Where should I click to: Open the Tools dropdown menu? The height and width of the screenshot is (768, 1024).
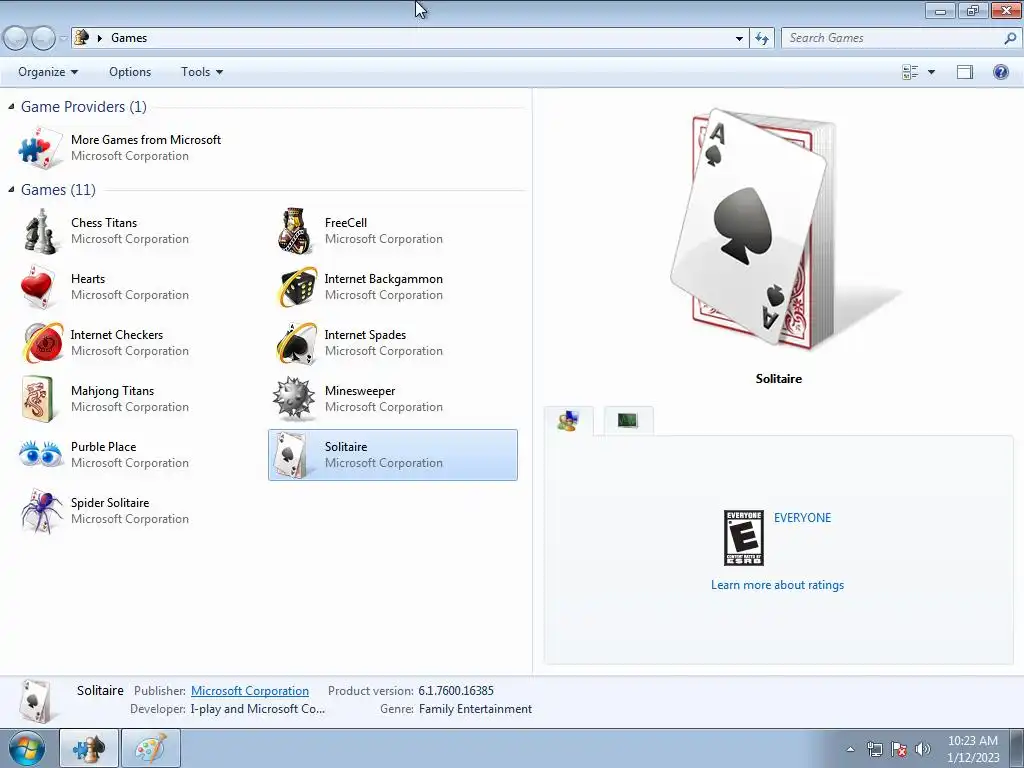tap(202, 72)
